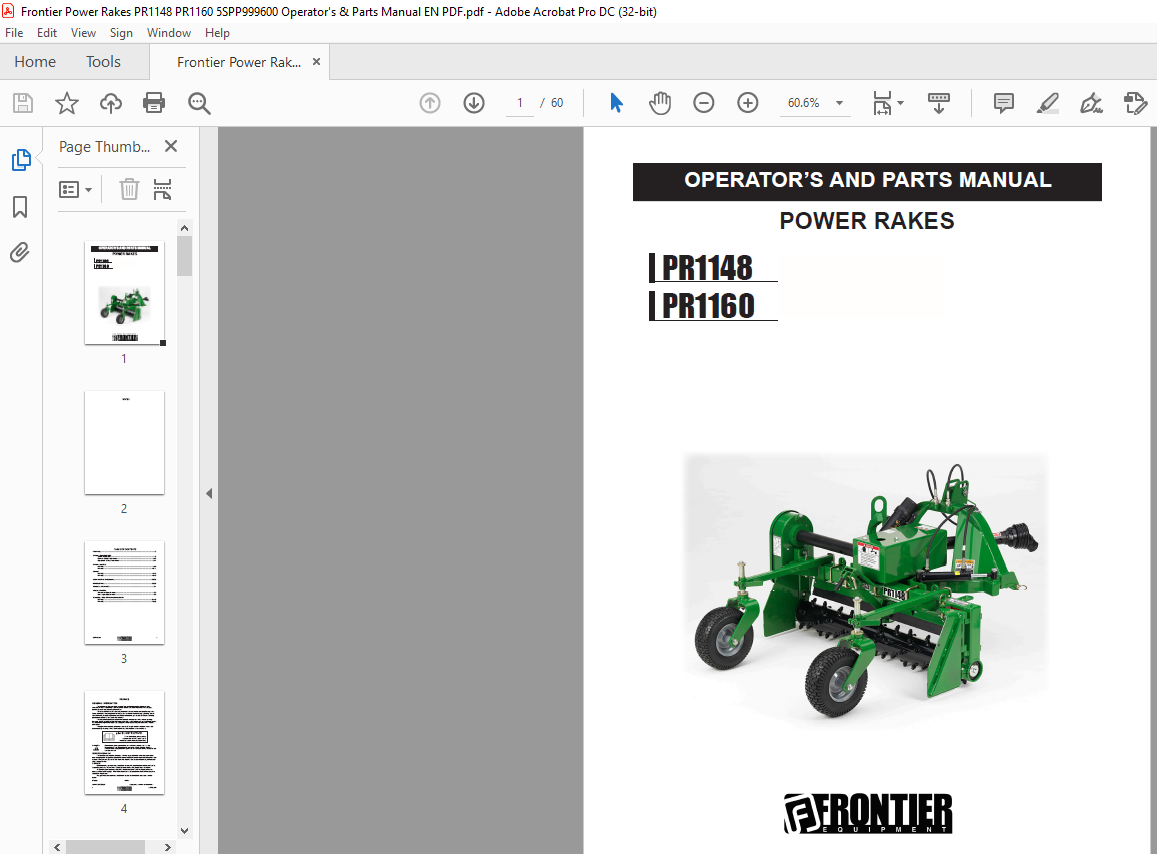Click the POWER RAKES title text
Image resolution: width=1157 pixels, height=854 pixels.
click(867, 221)
